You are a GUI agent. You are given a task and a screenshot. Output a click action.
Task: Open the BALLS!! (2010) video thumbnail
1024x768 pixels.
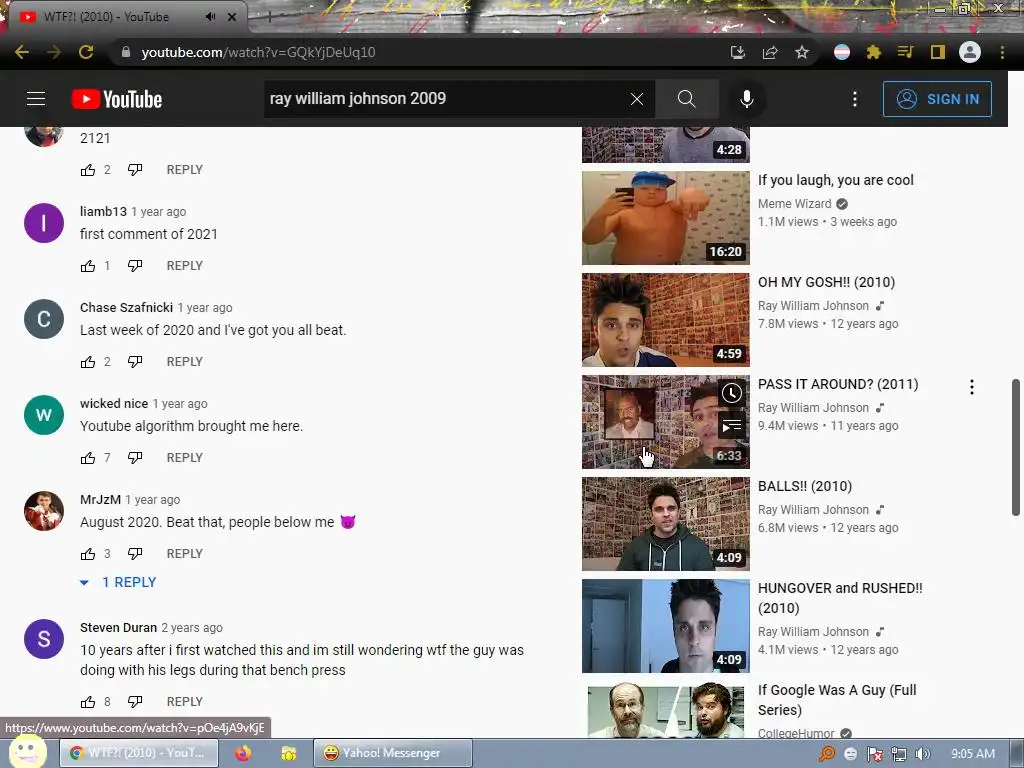coord(665,524)
